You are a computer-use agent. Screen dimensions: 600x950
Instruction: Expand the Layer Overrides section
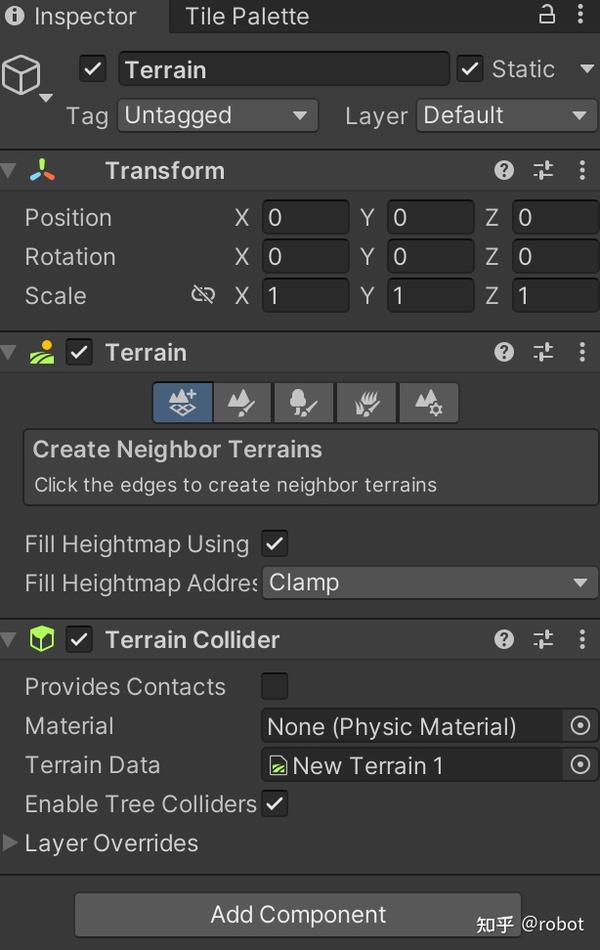click(11, 843)
